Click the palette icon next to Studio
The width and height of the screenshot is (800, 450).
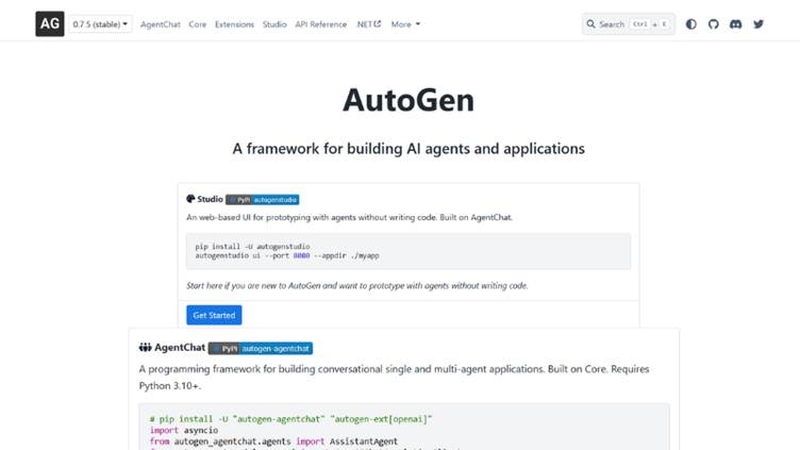click(190, 199)
